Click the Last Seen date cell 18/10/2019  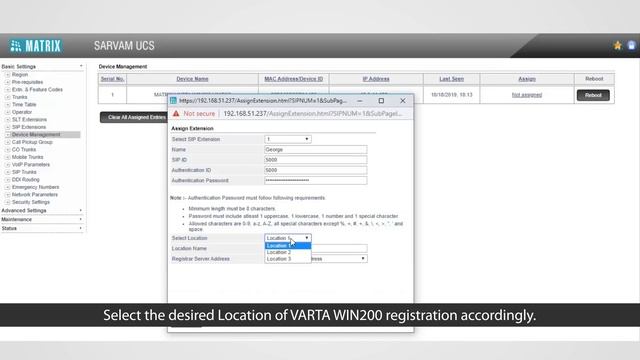coord(451,95)
